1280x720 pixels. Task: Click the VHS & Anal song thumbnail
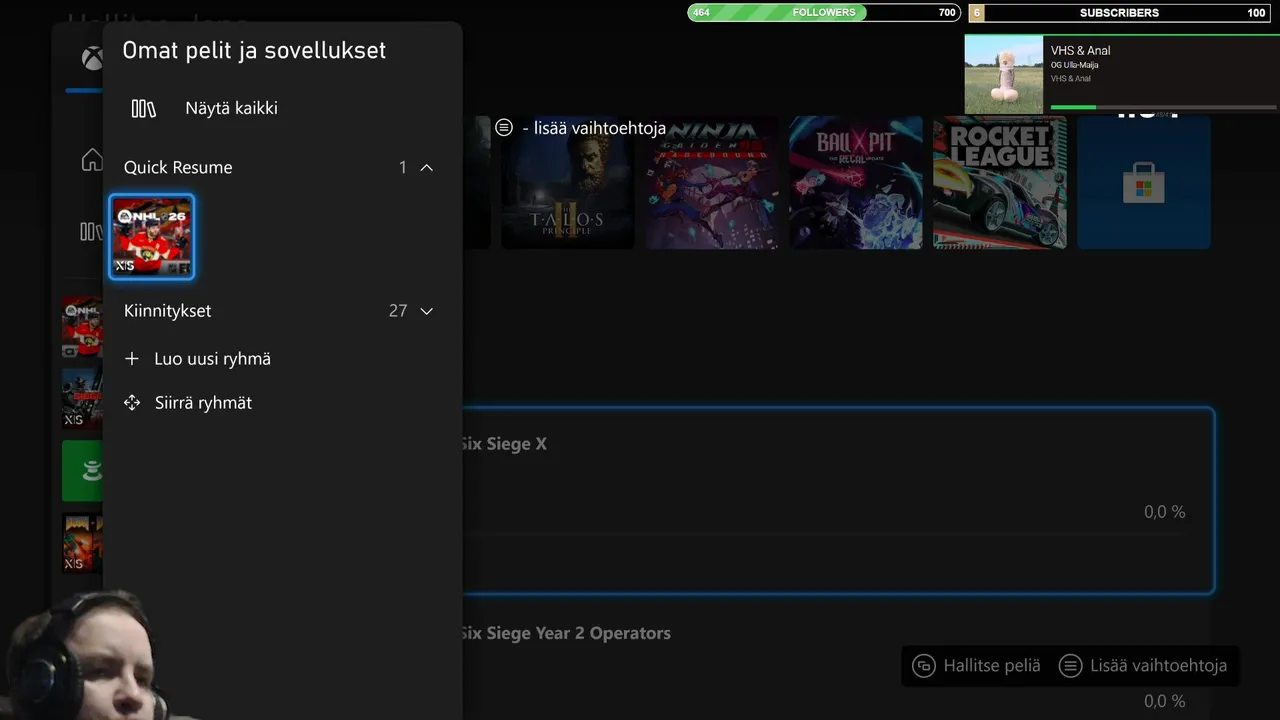(x=1004, y=75)
